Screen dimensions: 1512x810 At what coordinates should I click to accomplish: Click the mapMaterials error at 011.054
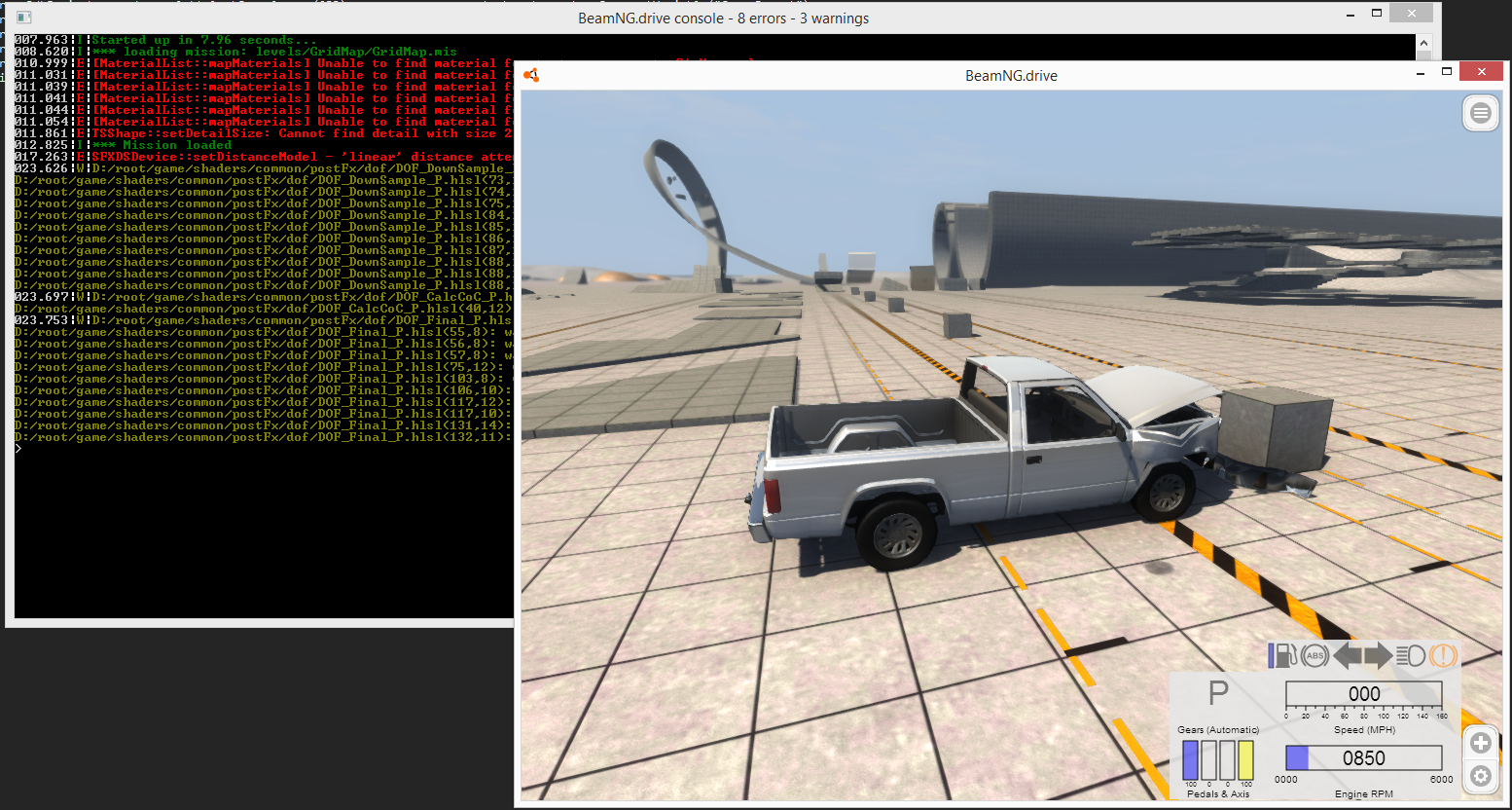(x=302, y=122)
